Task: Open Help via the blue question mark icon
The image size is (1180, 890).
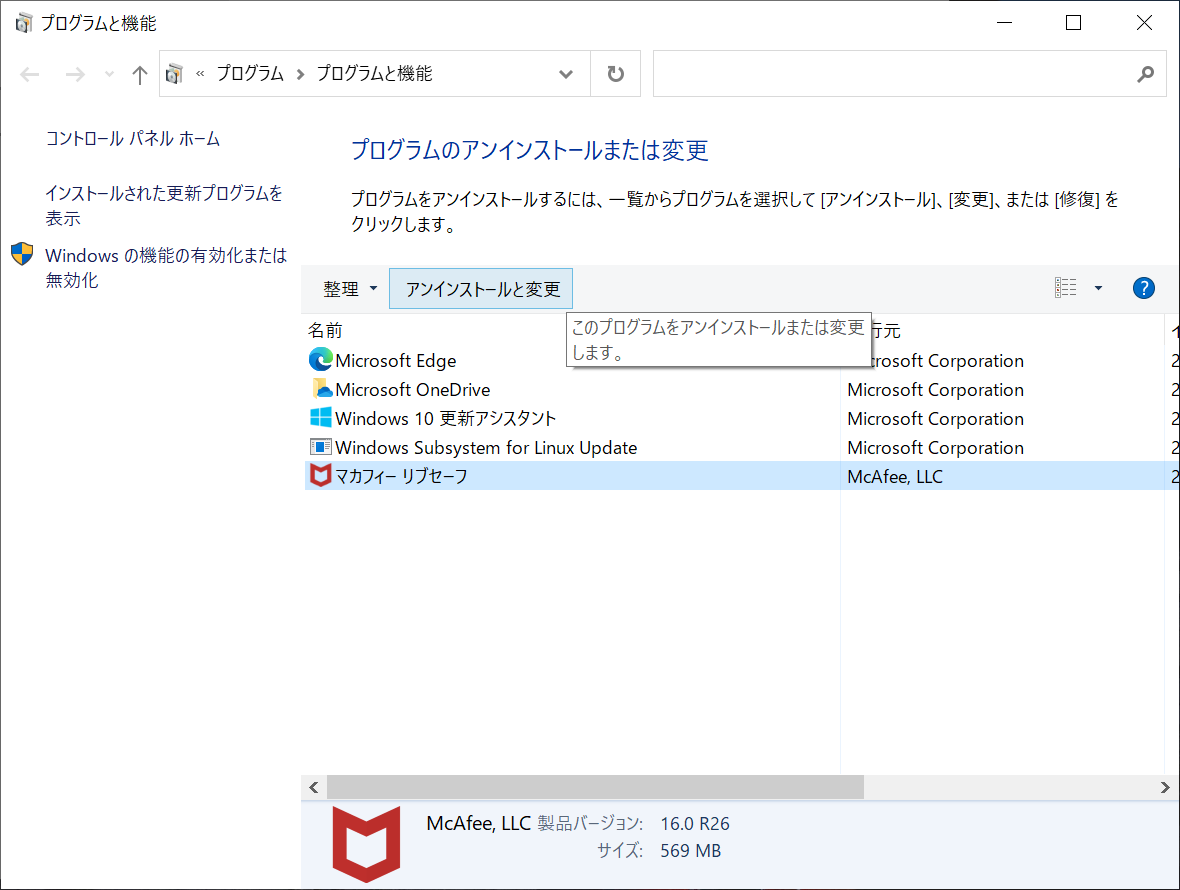Action: point(1143,288)
